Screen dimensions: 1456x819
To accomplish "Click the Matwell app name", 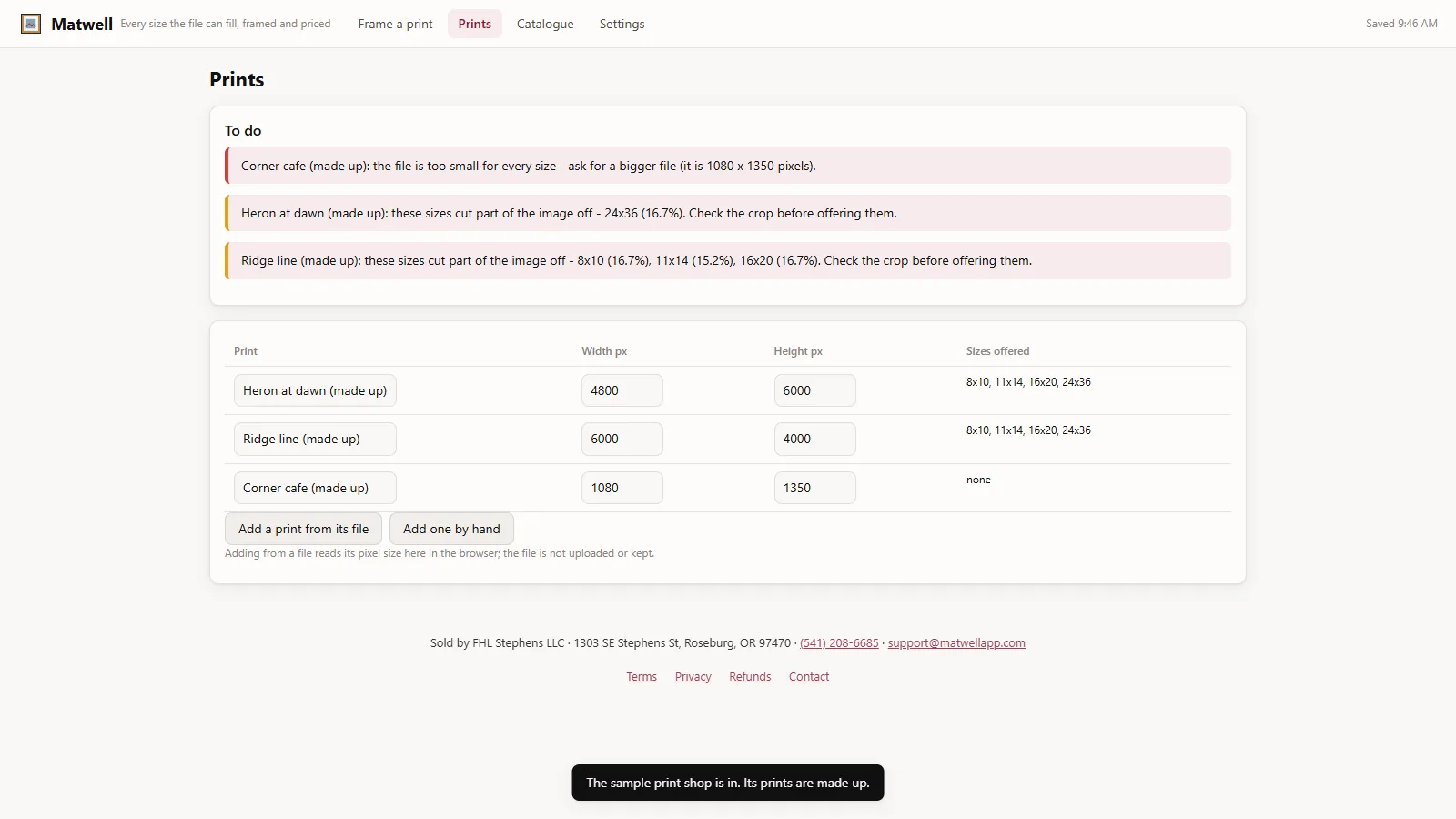I will pyautogui.click(x=82, y=24).
